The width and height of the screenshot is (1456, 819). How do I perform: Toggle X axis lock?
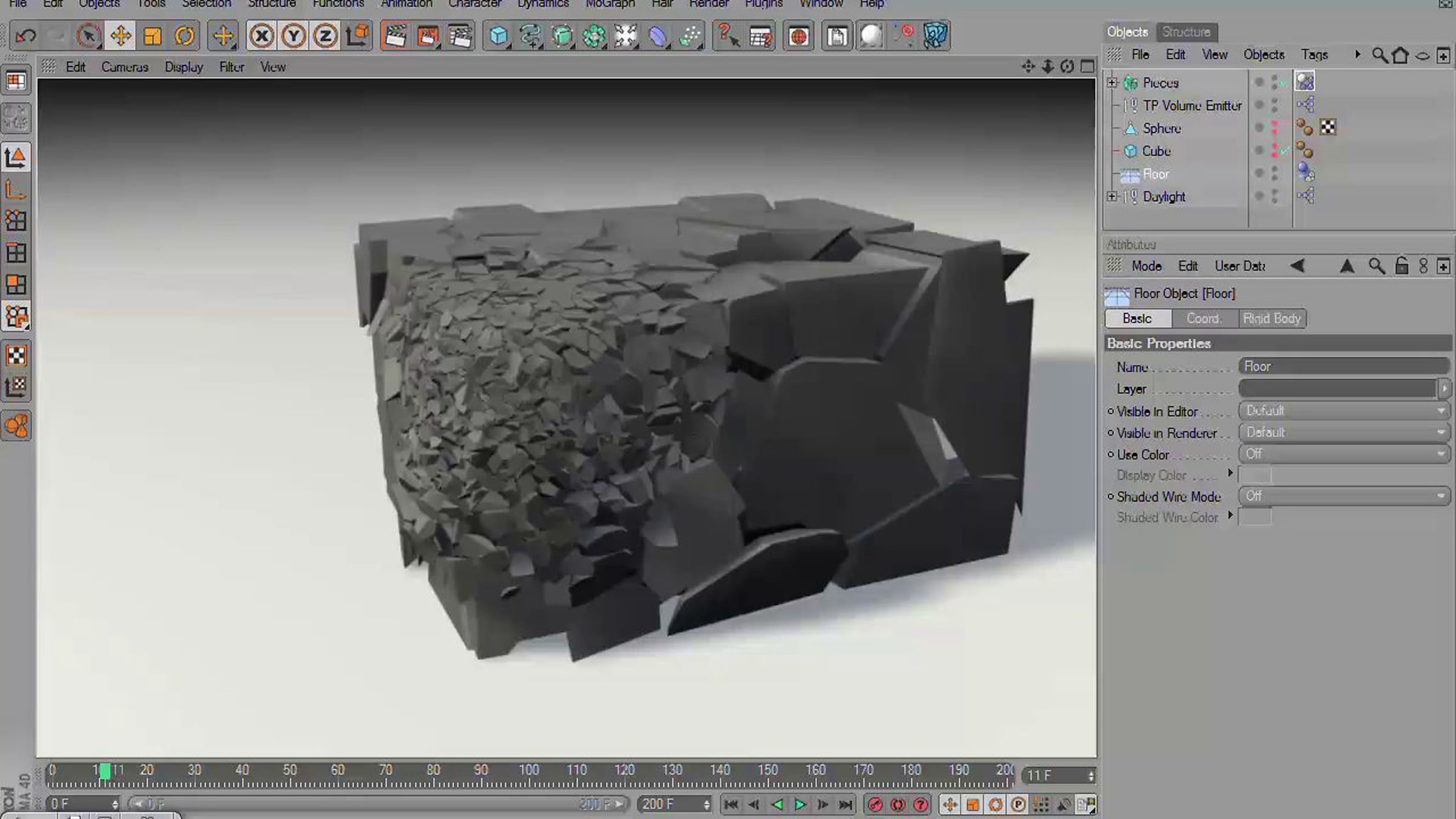click(x=261, y=36)
